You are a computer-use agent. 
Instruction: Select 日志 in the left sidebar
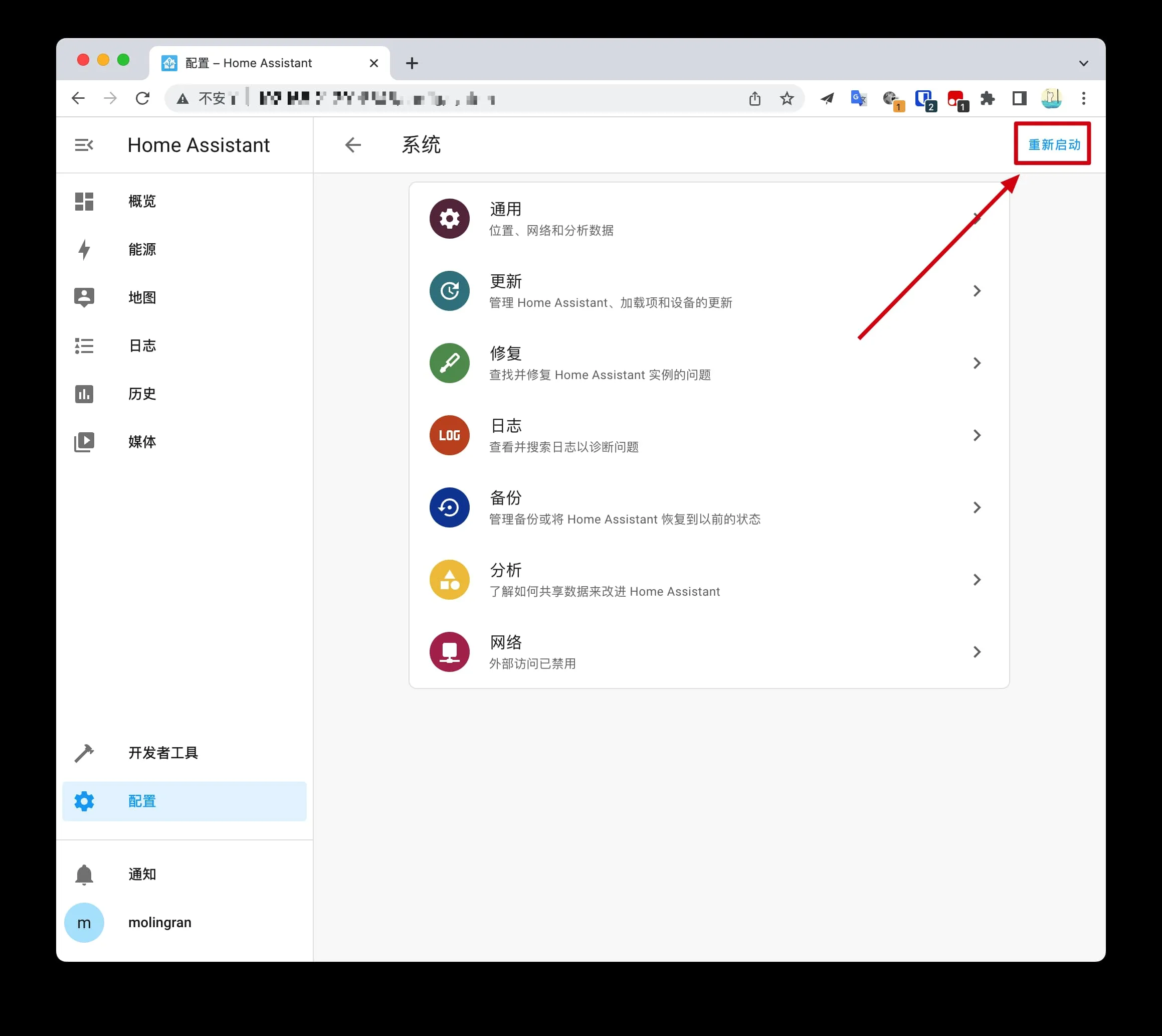142,346
